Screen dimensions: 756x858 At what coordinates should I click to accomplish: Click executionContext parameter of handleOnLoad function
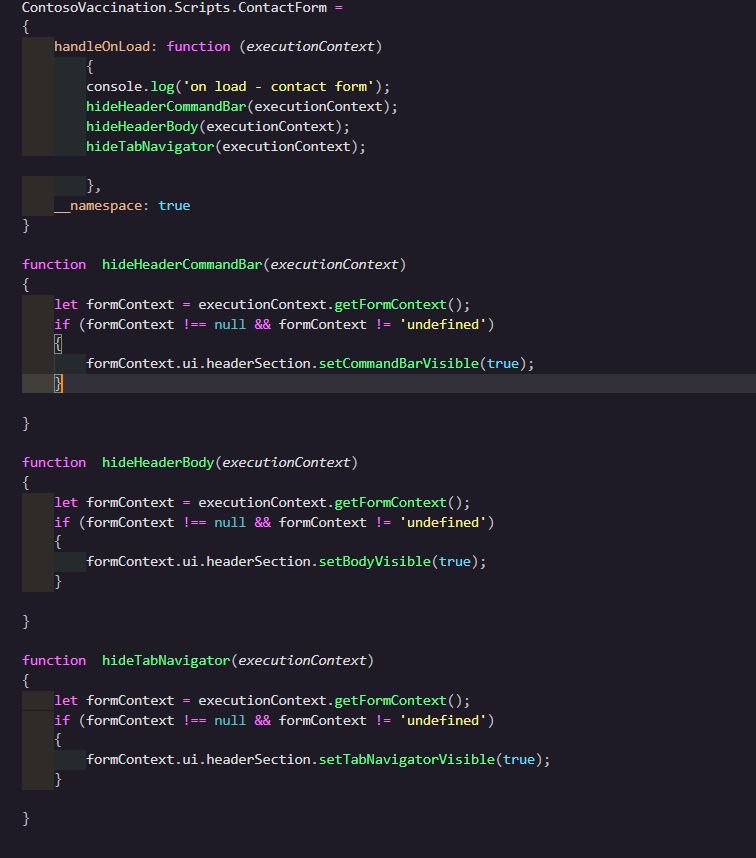[310, 47]
